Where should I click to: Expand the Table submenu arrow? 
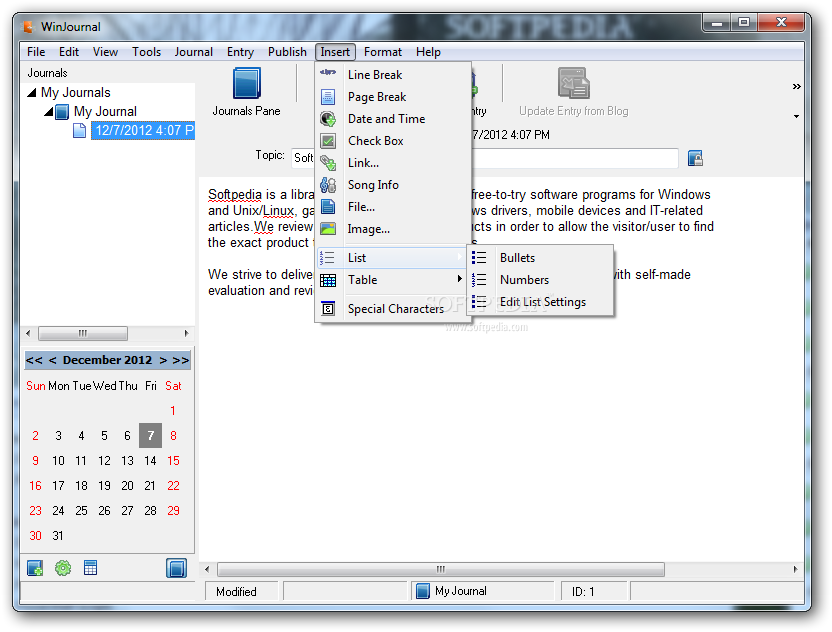460,279
